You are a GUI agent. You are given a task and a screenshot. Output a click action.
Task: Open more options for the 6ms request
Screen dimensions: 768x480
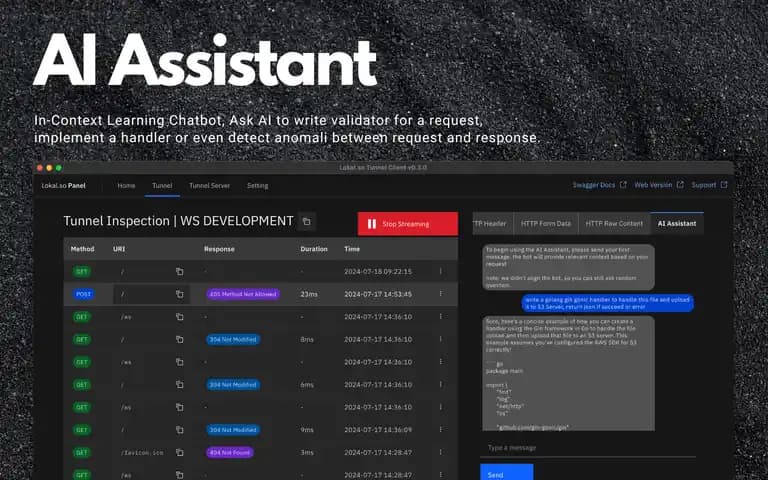tap(440, 384)
